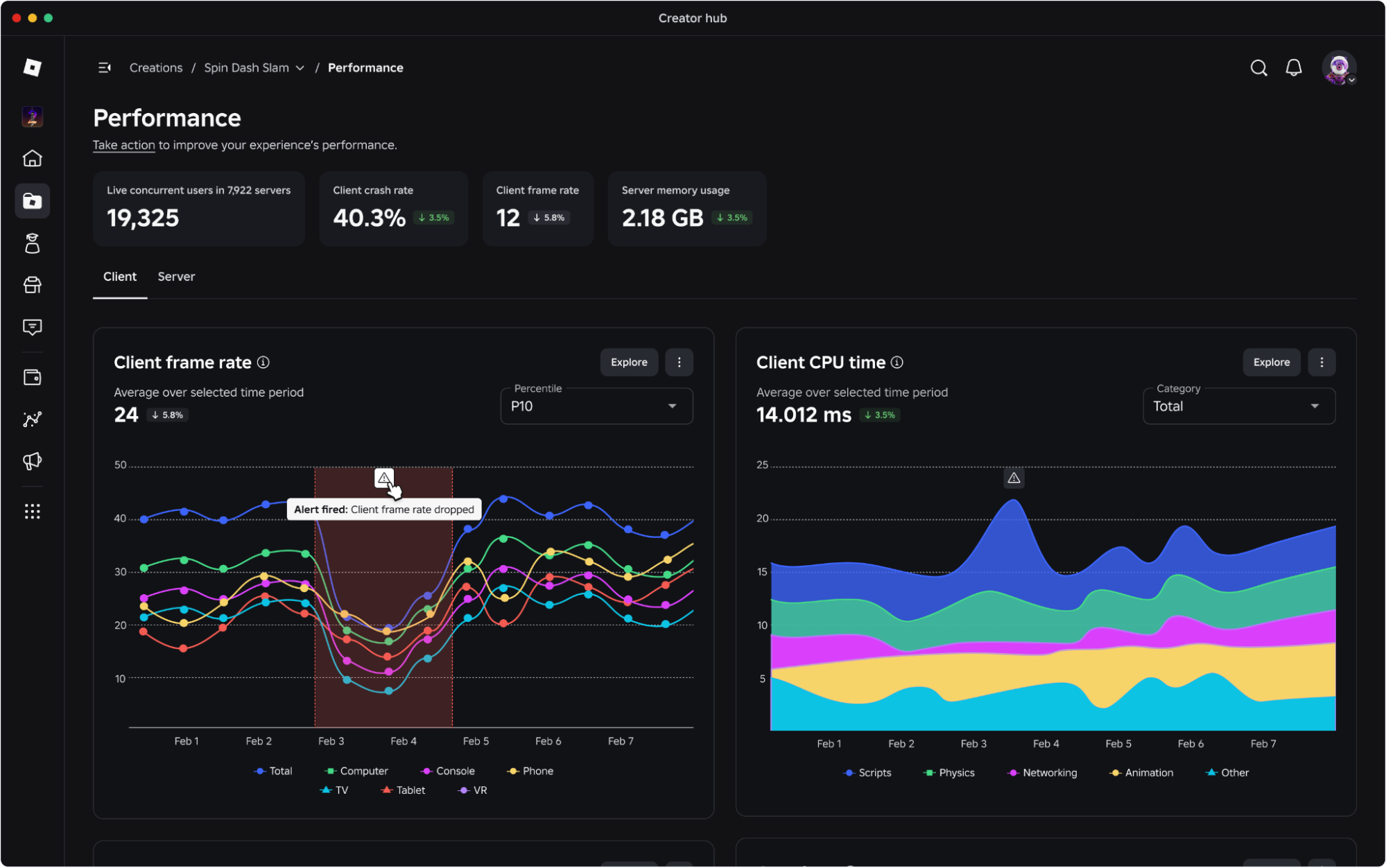Image resolution: width=1386 pixels, height=868 pixels.
Task: Open the search icon in header
Action: pyautogui.click(x=1258, y=68)
